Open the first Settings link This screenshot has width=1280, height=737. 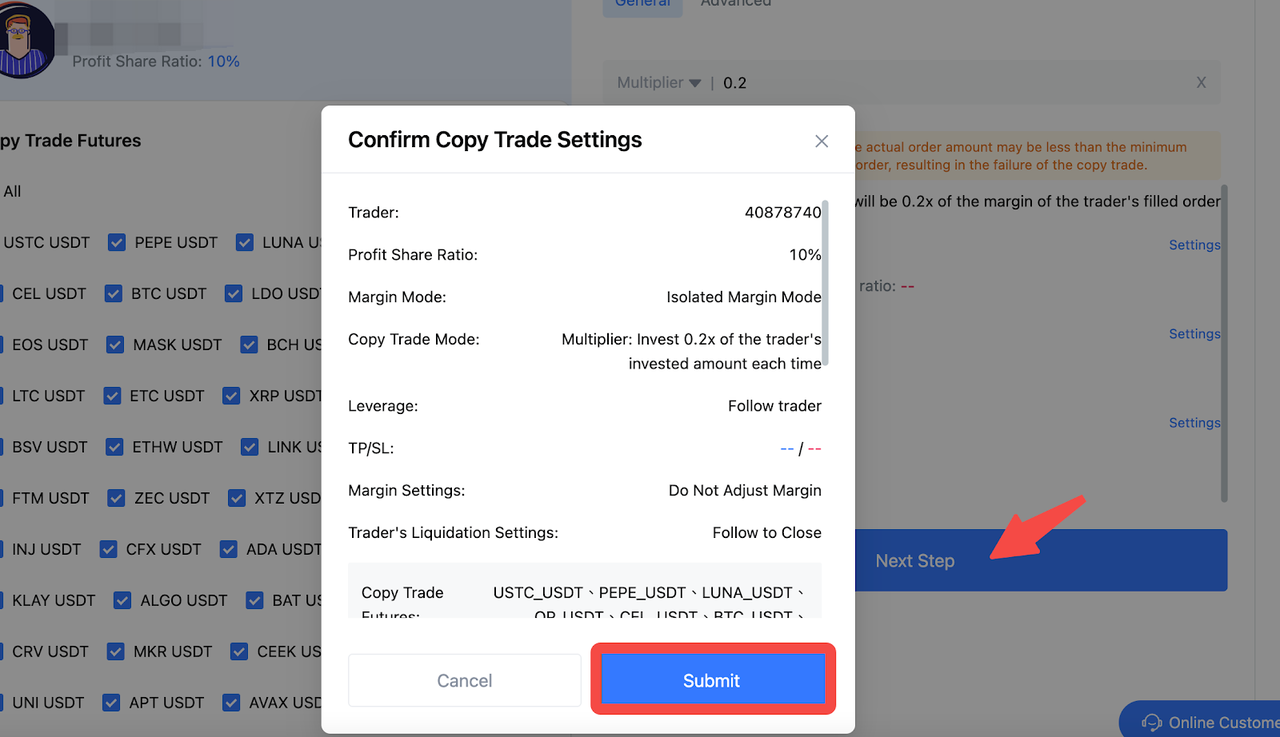point(1194,245)
